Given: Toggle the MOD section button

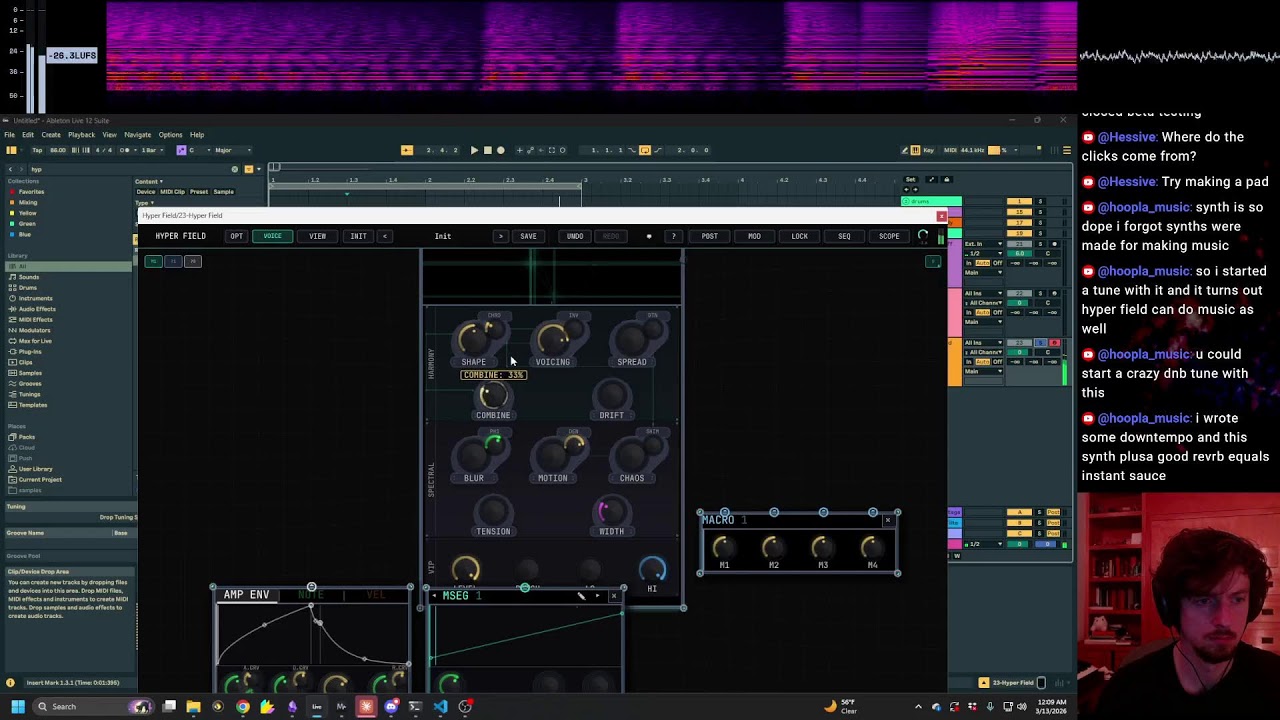Looking at the screenshot, I should point(754,236).
